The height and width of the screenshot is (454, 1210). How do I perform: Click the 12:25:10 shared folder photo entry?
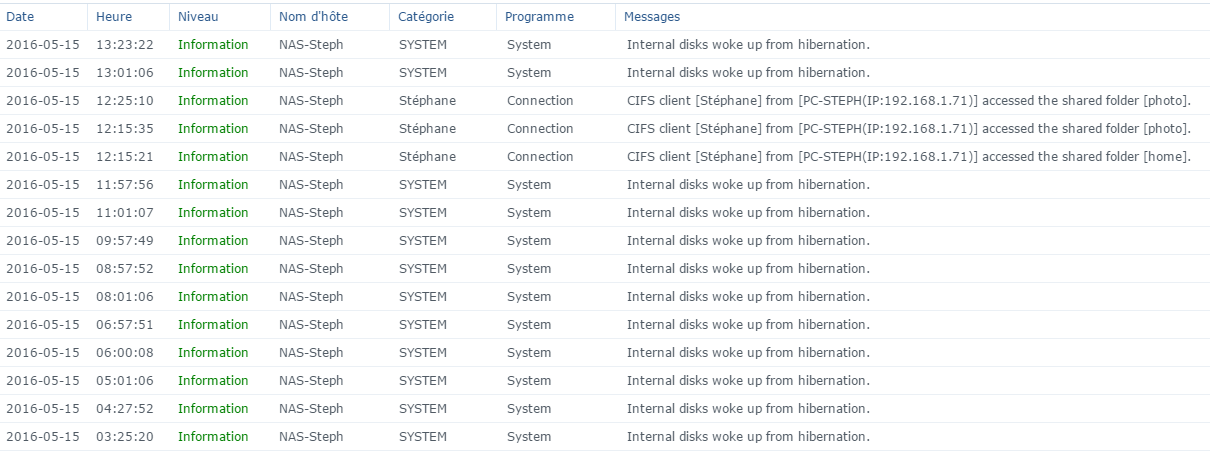(908, 101)
